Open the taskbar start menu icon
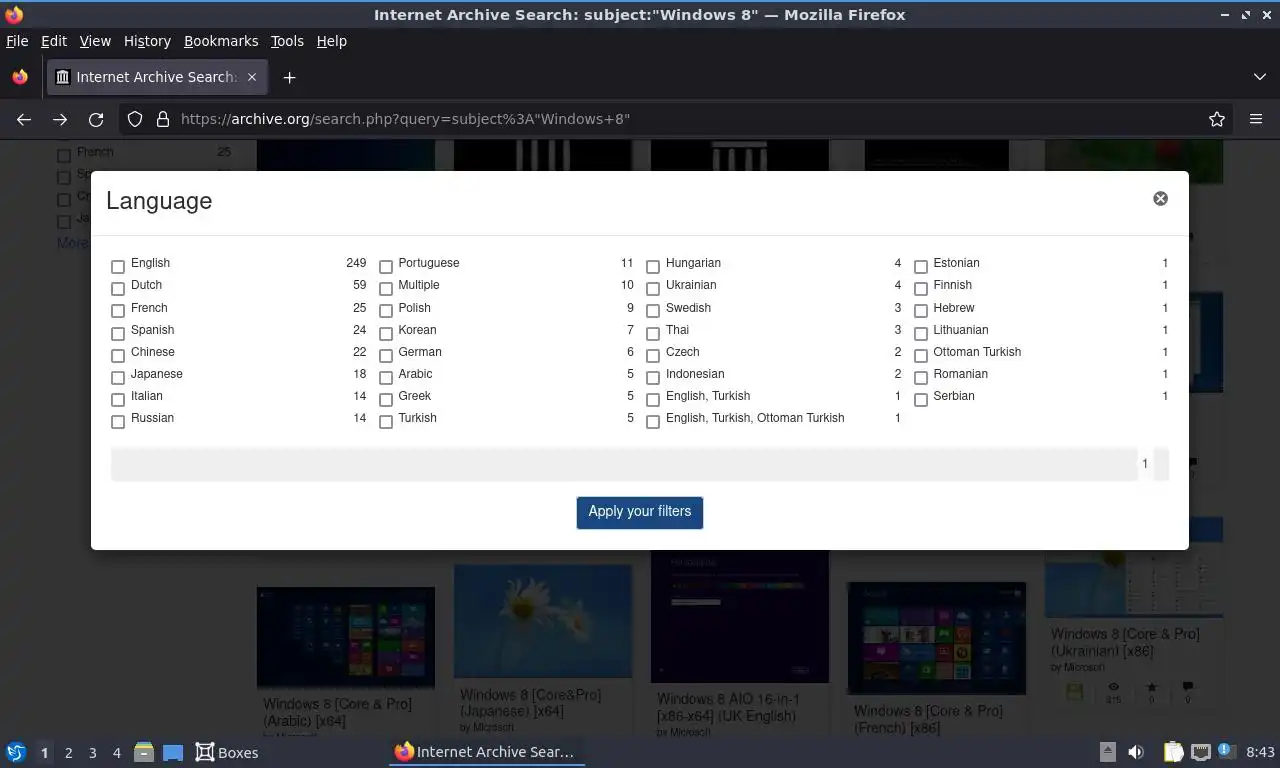This screenshot has width=1280, height=768. tap(16, 752)
